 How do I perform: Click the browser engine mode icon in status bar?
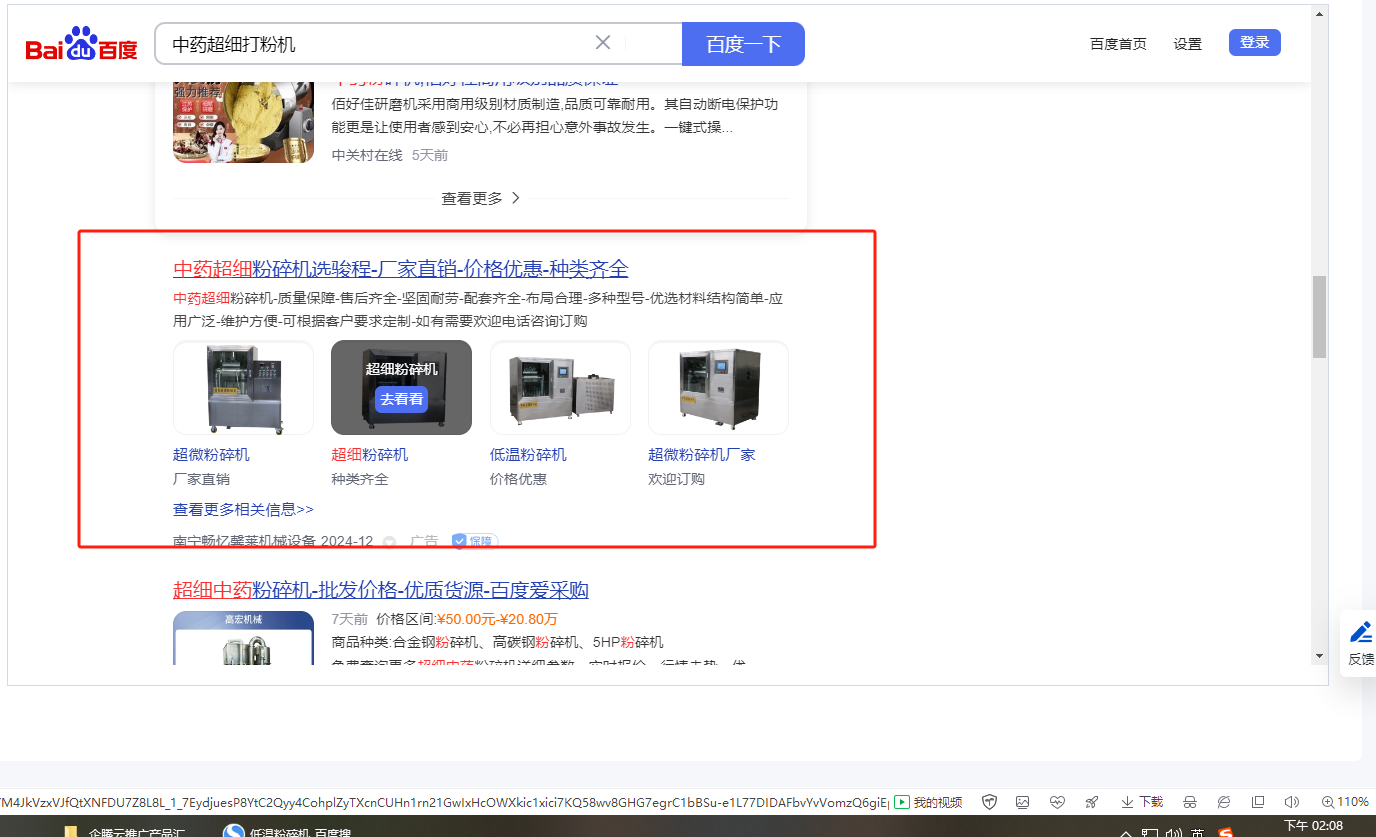click(1225, 802)
